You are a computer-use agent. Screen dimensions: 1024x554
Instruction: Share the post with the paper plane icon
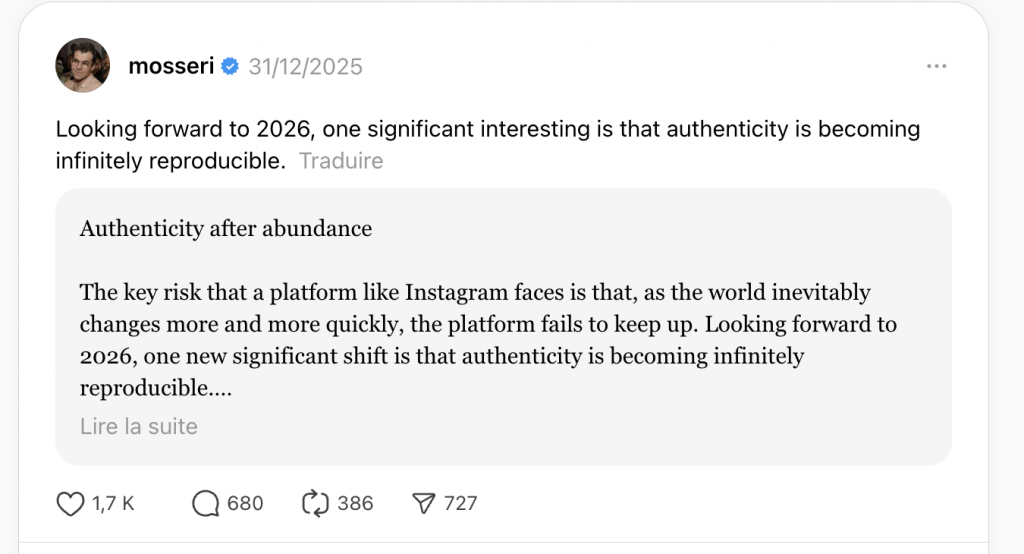click(x=424, y=504)
